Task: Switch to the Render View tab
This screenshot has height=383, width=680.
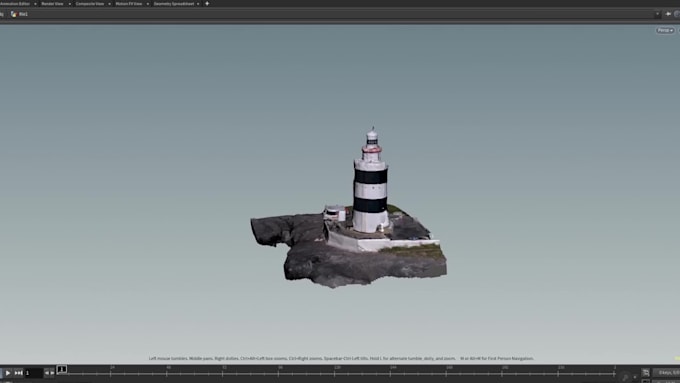Action: [52, 3]
